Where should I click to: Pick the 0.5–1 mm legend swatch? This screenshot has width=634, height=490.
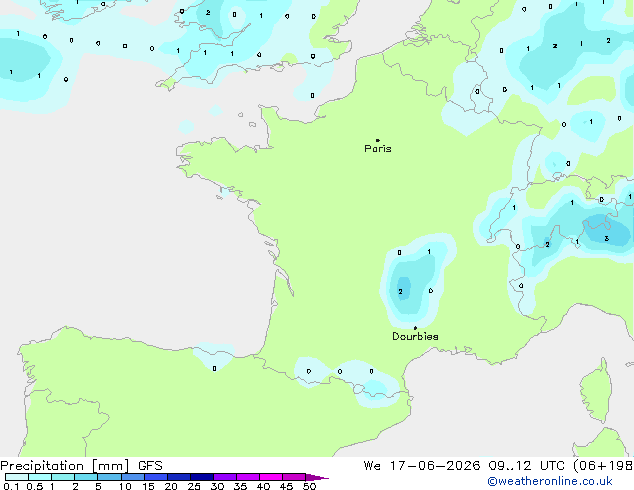[x=40, y=477]
